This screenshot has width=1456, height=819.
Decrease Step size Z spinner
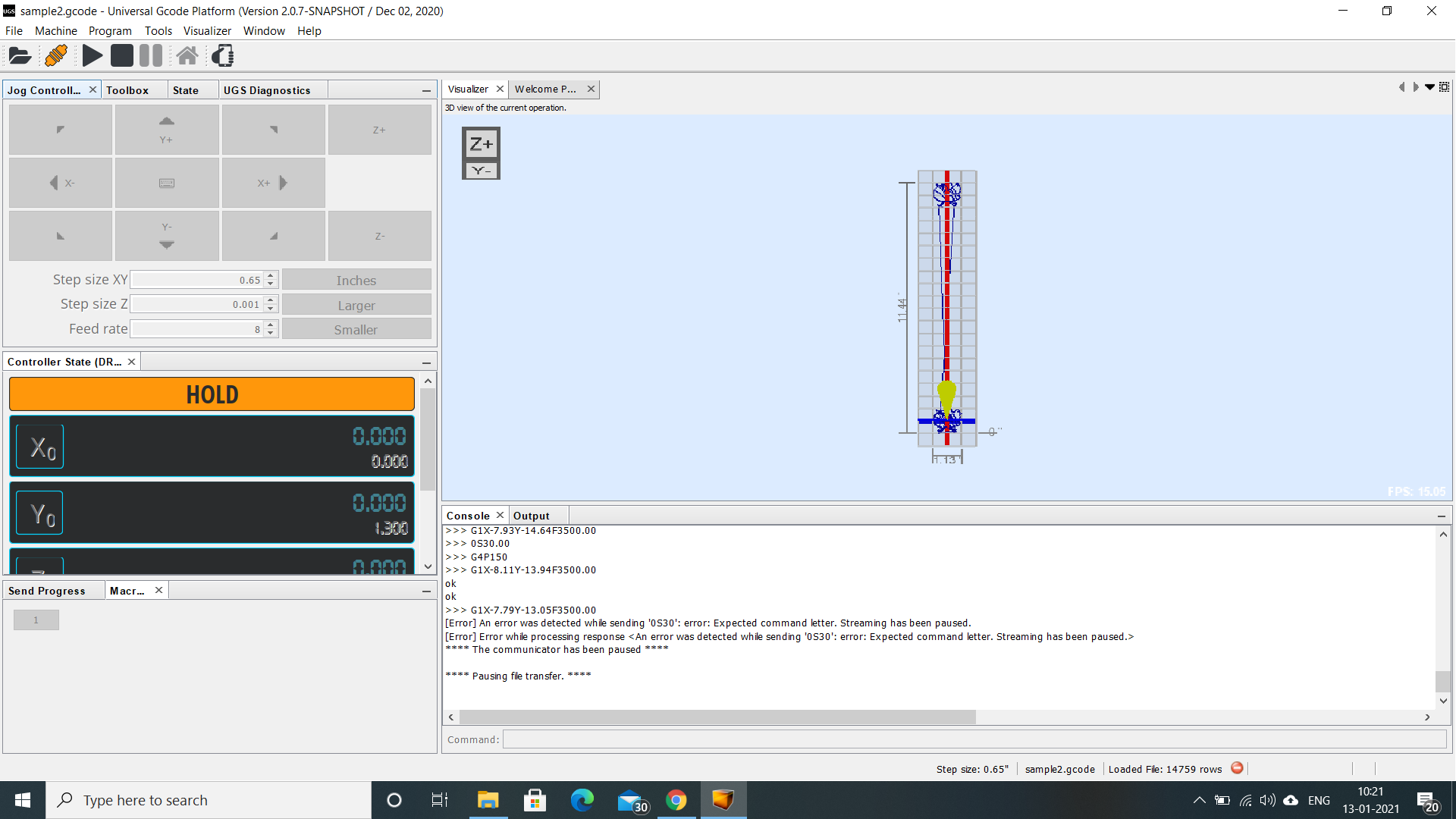271,309
